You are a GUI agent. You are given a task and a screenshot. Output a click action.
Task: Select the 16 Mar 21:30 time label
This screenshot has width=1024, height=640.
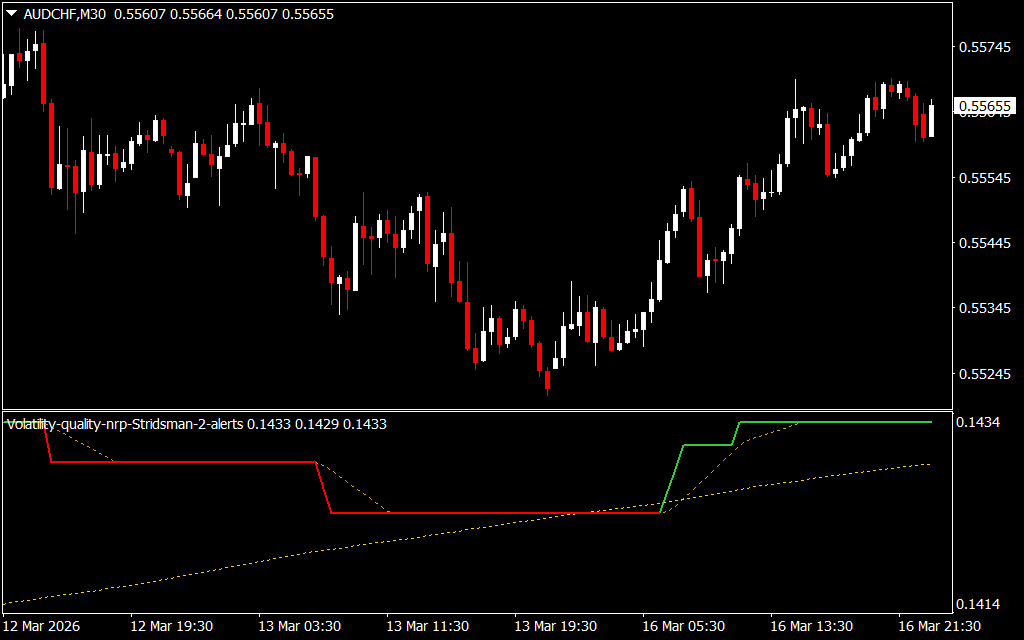click(x=939, y=626)
